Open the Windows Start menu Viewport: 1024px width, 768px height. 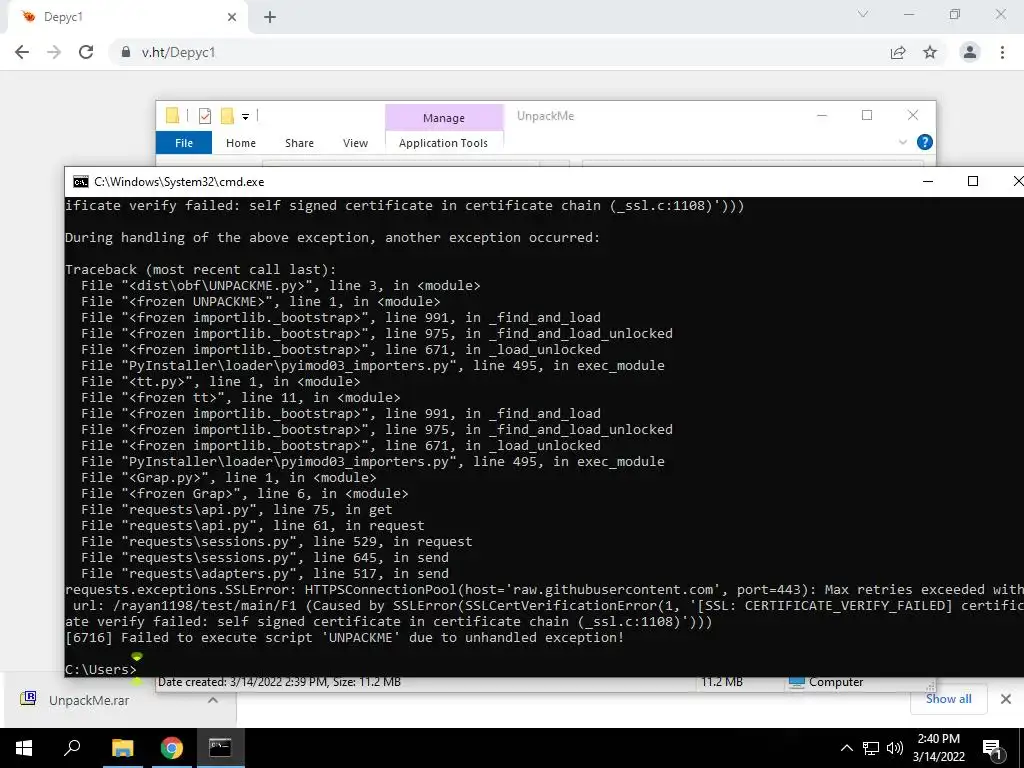point(24,748)
